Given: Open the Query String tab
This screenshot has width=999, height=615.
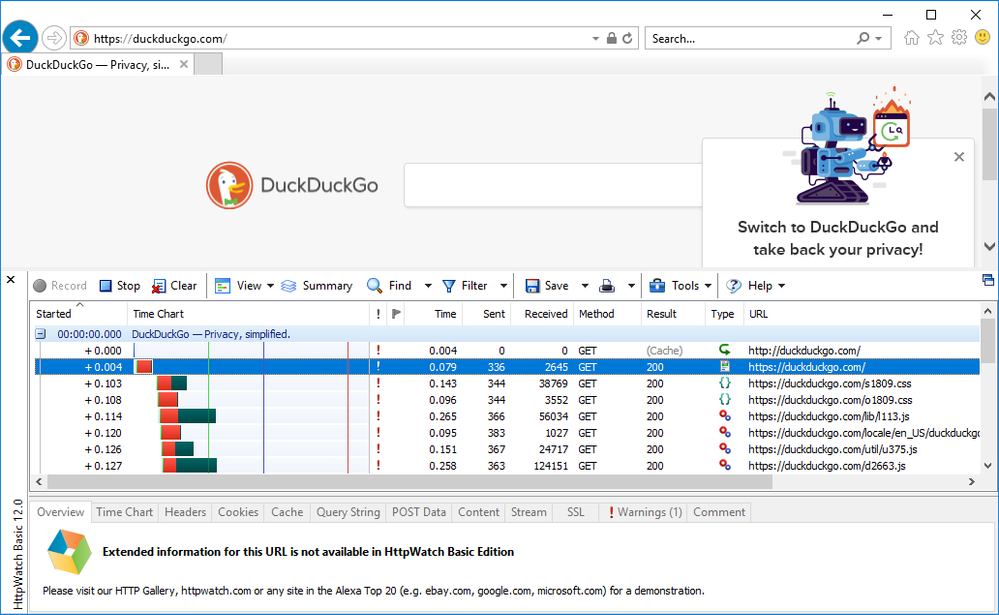Looking at the screenshot, I should (348, 512).
